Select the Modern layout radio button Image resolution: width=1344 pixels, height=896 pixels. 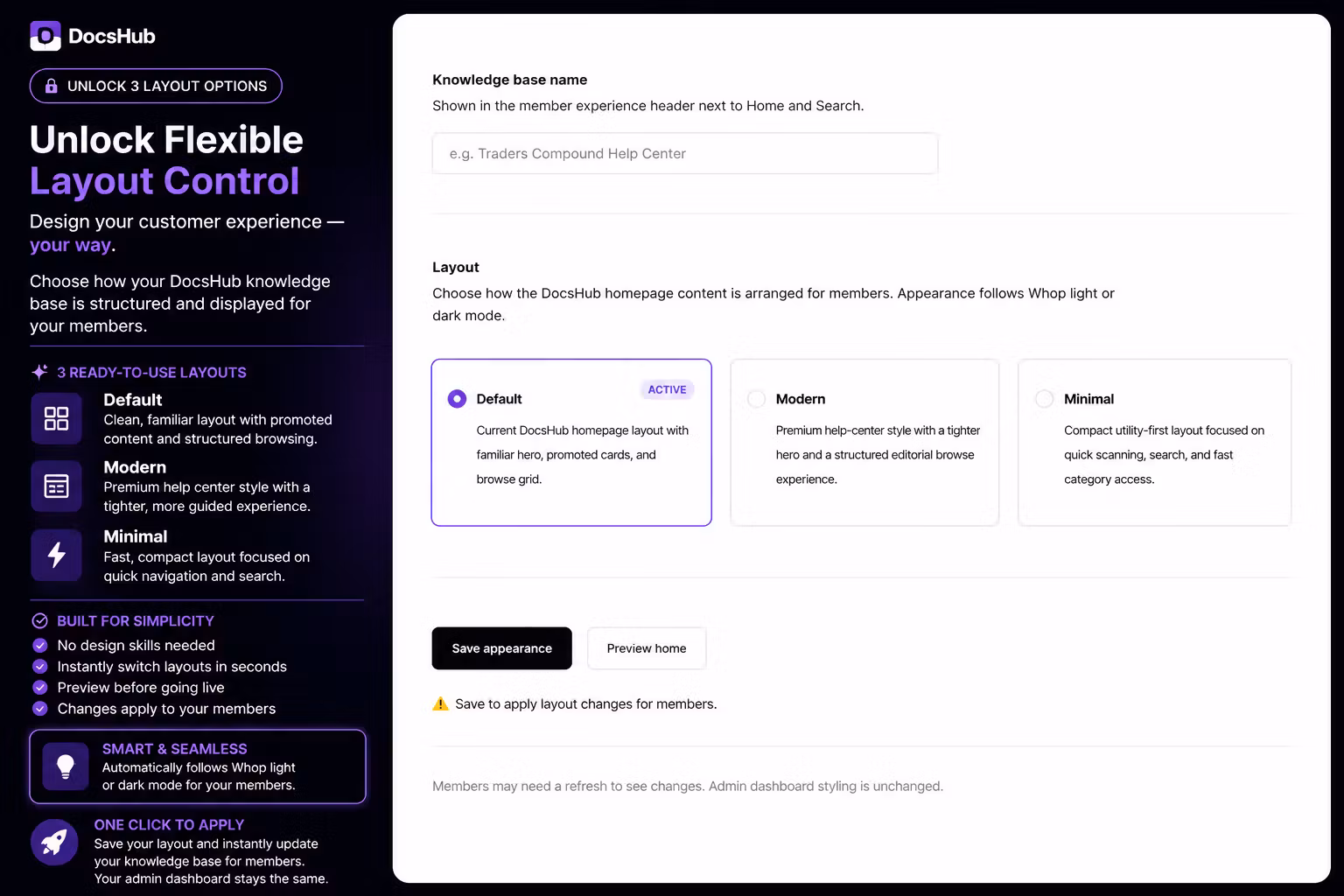click(756, 399)
